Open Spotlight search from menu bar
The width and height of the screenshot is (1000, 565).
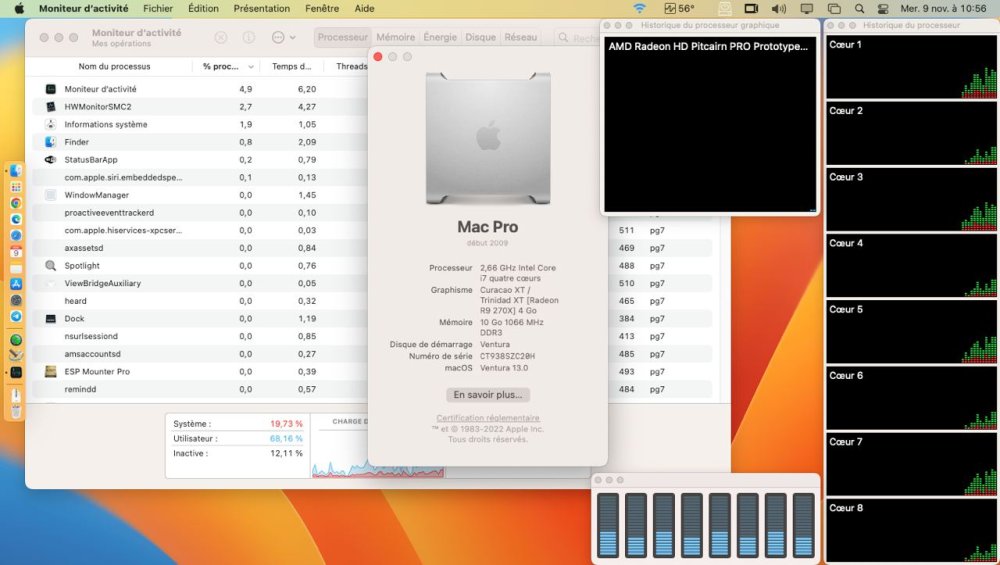(x=860, y=8)
